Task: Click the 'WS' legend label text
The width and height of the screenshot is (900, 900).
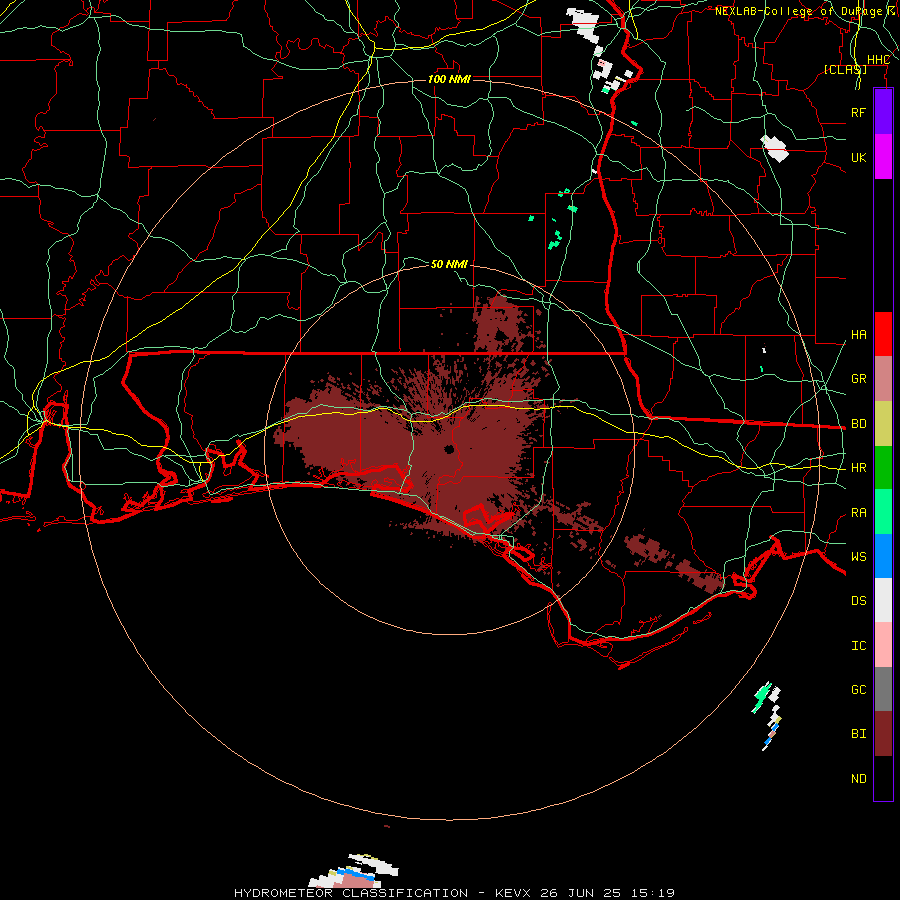Action: tap(858, 557)
